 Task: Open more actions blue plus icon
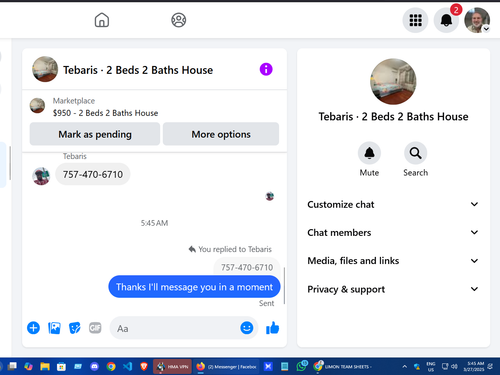(33, 328)
